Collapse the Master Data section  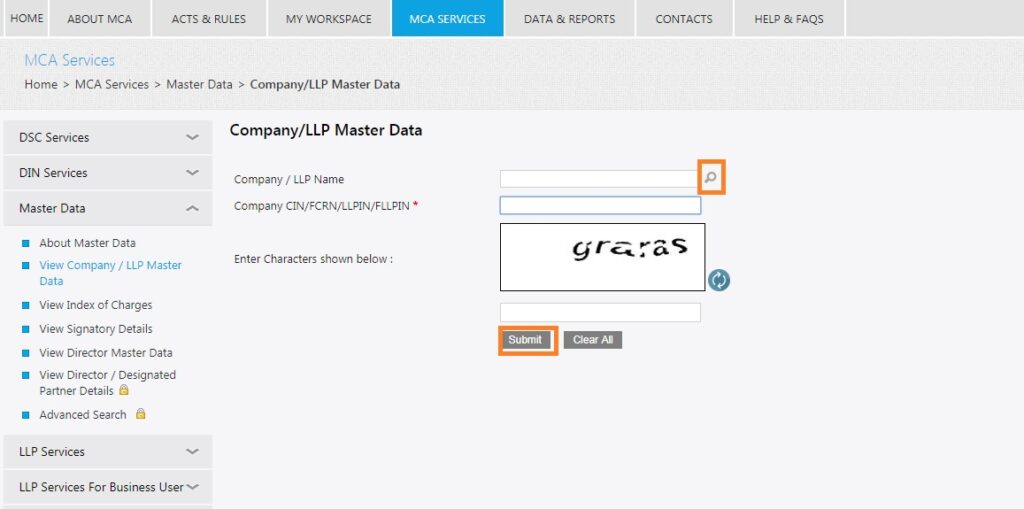(x=108, y=208)
